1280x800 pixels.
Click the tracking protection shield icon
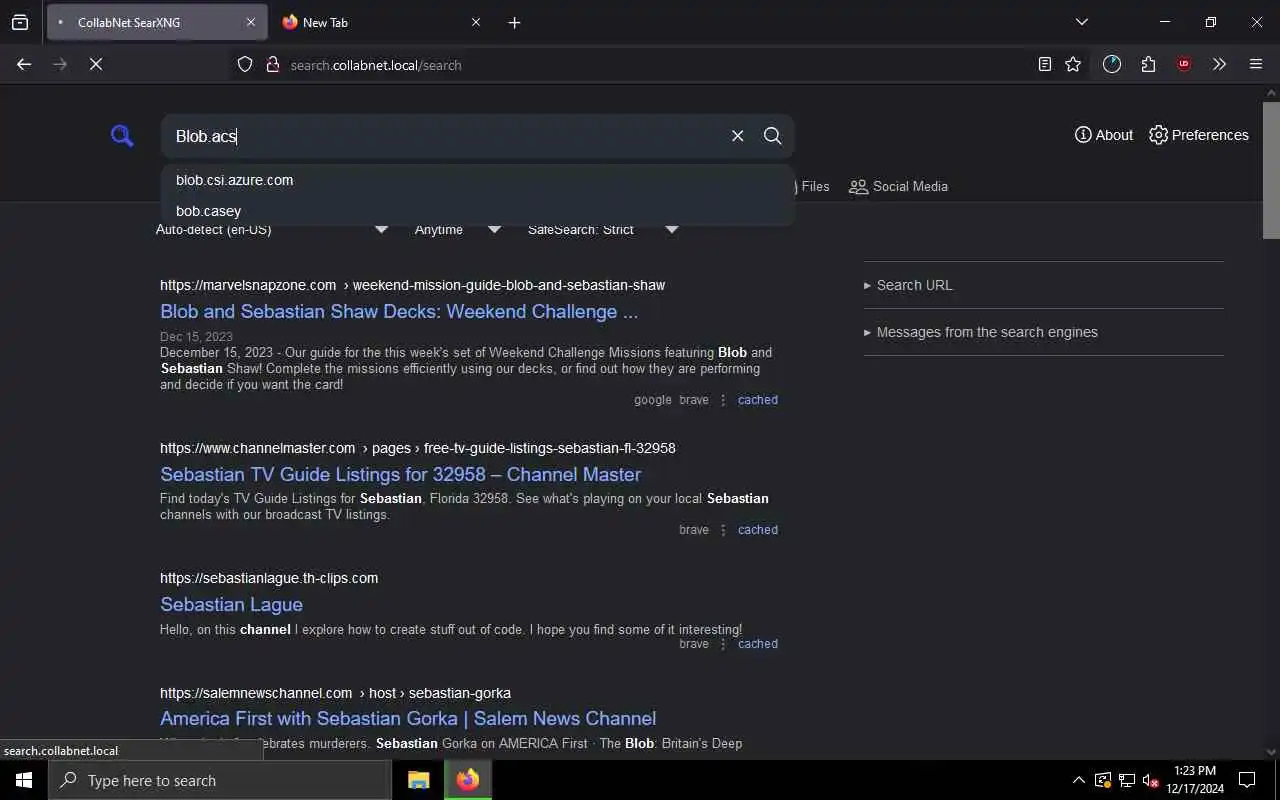pos(245,64)
